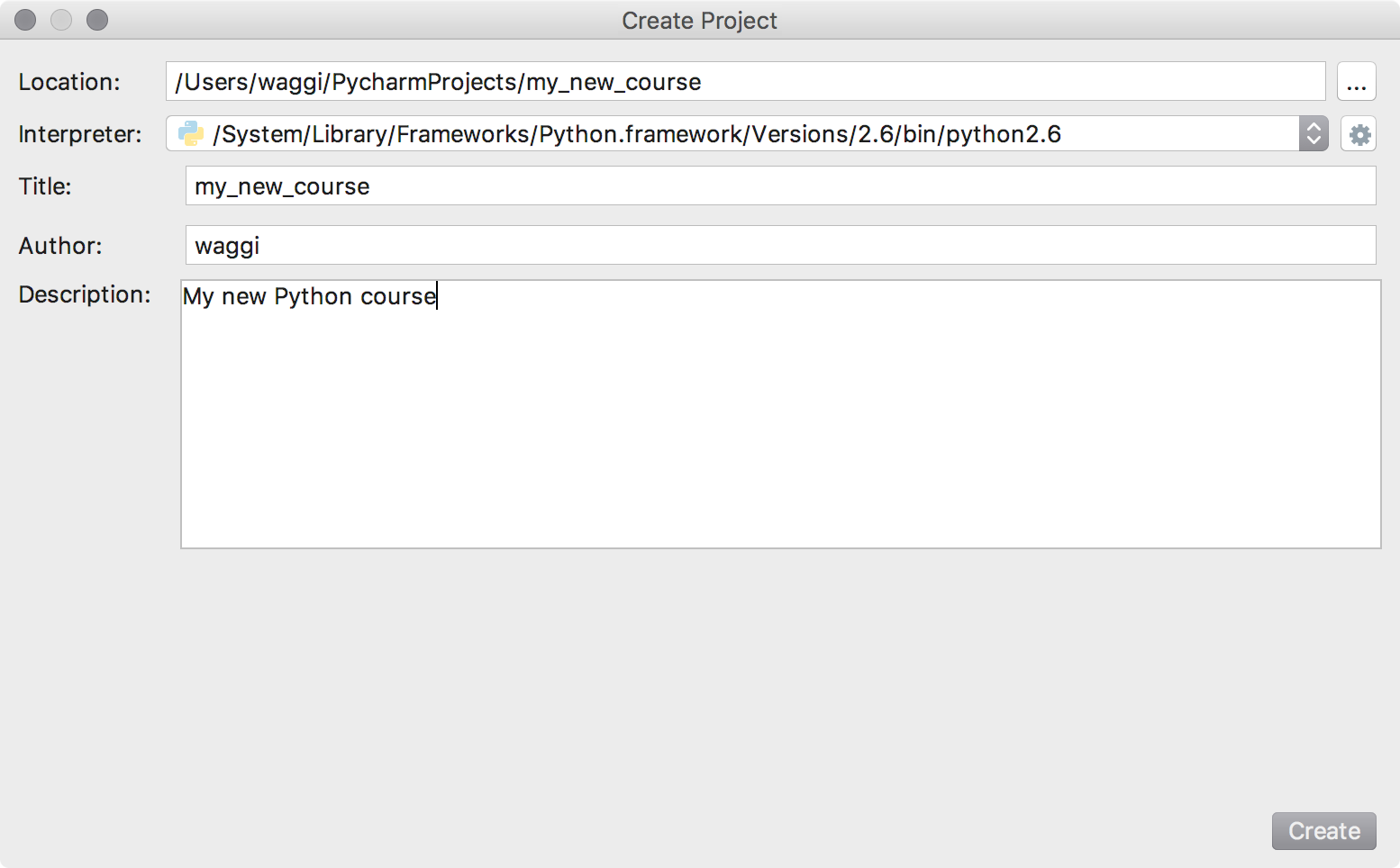
Task: Browse for project location with ellipsis button
Action: (1357, 82)
